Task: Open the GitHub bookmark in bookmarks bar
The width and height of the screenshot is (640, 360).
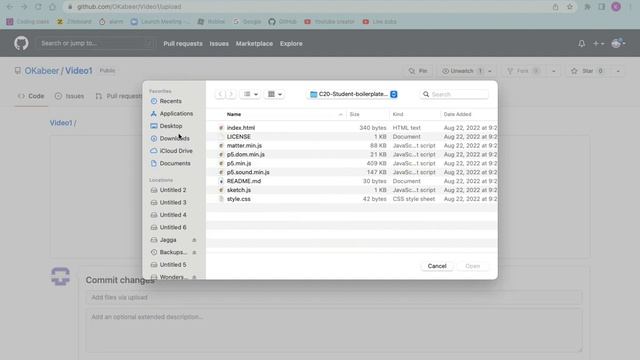Action: [282, 22]
